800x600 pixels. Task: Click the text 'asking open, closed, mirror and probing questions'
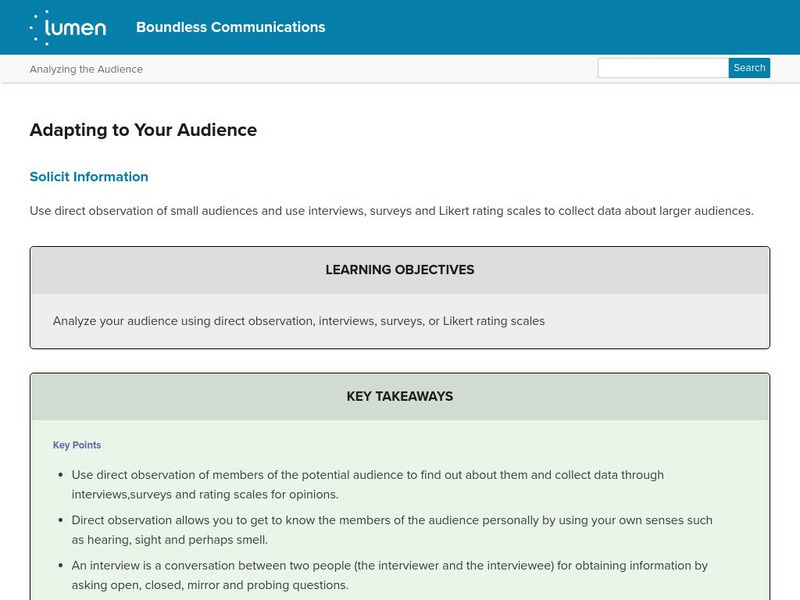pyautogui.click(x=210, y=584)
